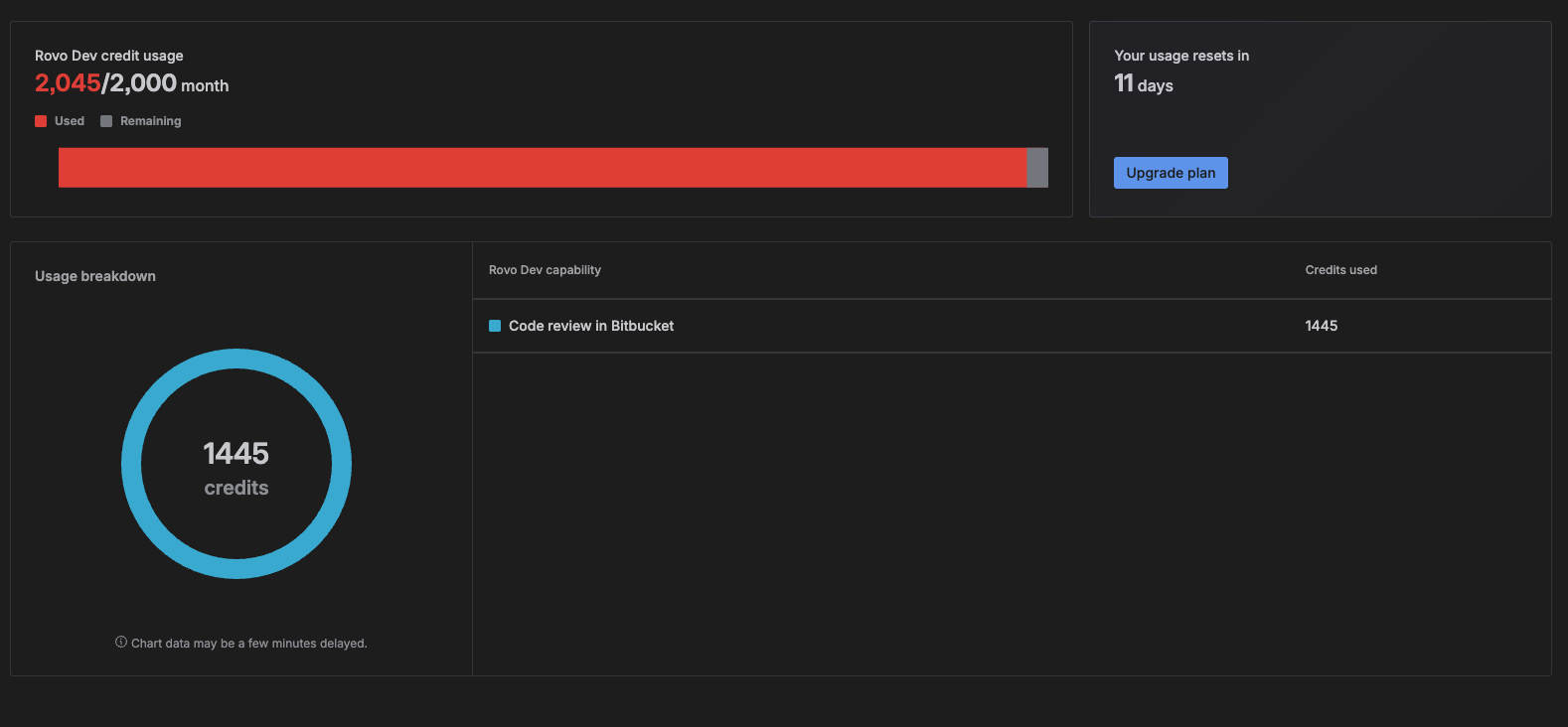This screenshot has width=1568, height=727.
Task: Click the Usage breakdown heading
Action: click(95, 276)
